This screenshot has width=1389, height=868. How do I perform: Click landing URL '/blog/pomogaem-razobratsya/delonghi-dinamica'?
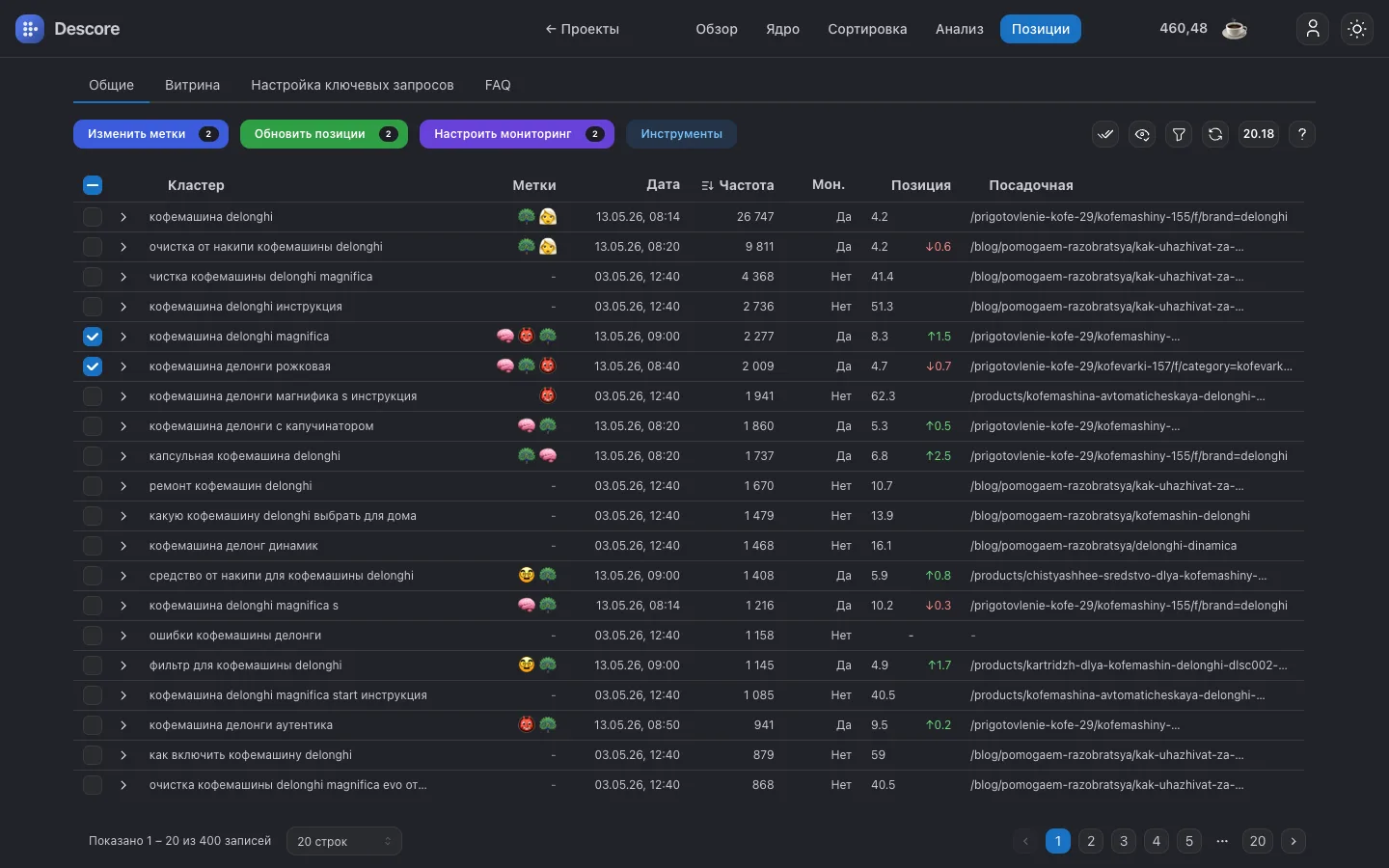[x=1103, y=546]
